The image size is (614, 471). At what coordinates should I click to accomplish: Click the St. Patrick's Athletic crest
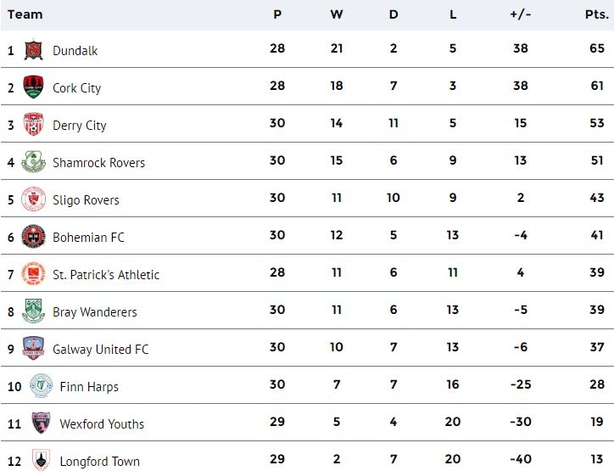pos(33,273)
